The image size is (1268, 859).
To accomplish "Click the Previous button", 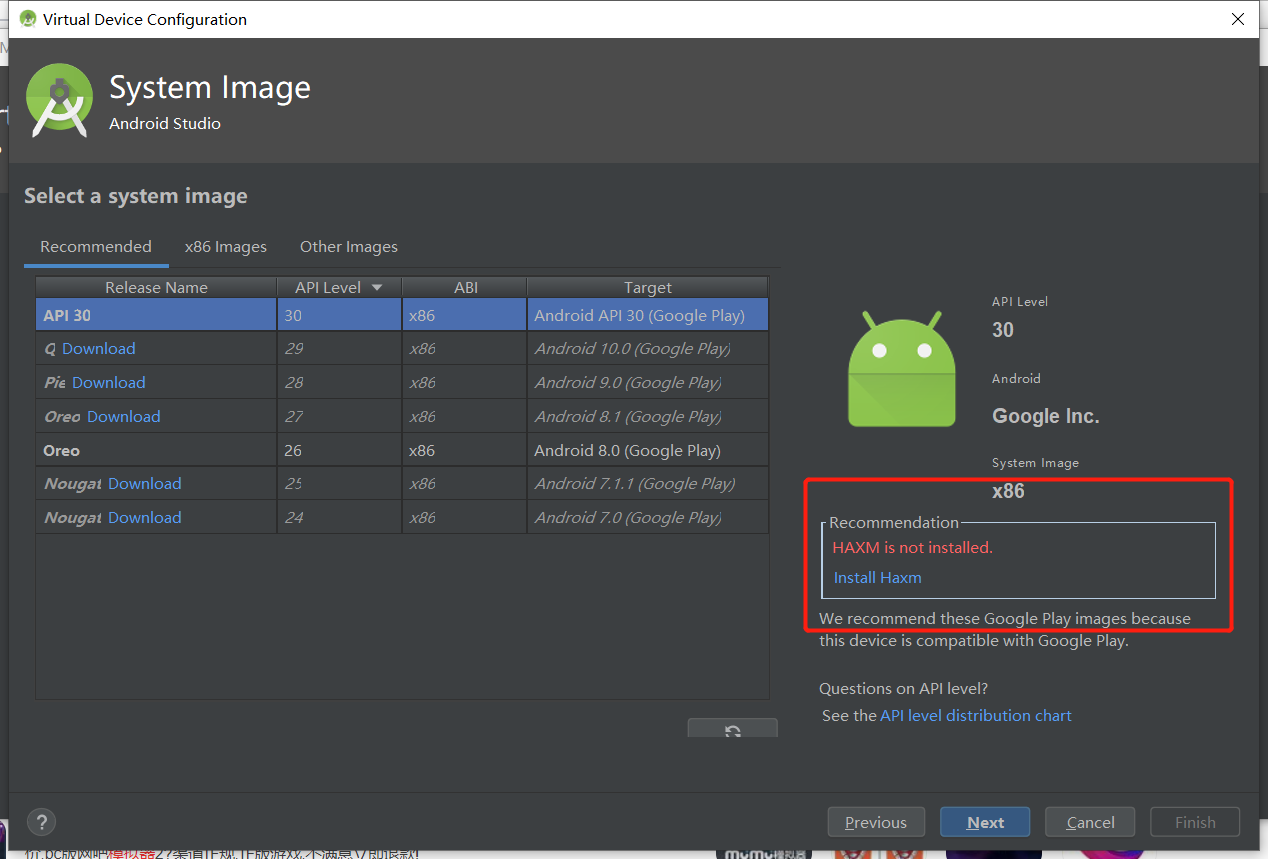I will point(876,822).
